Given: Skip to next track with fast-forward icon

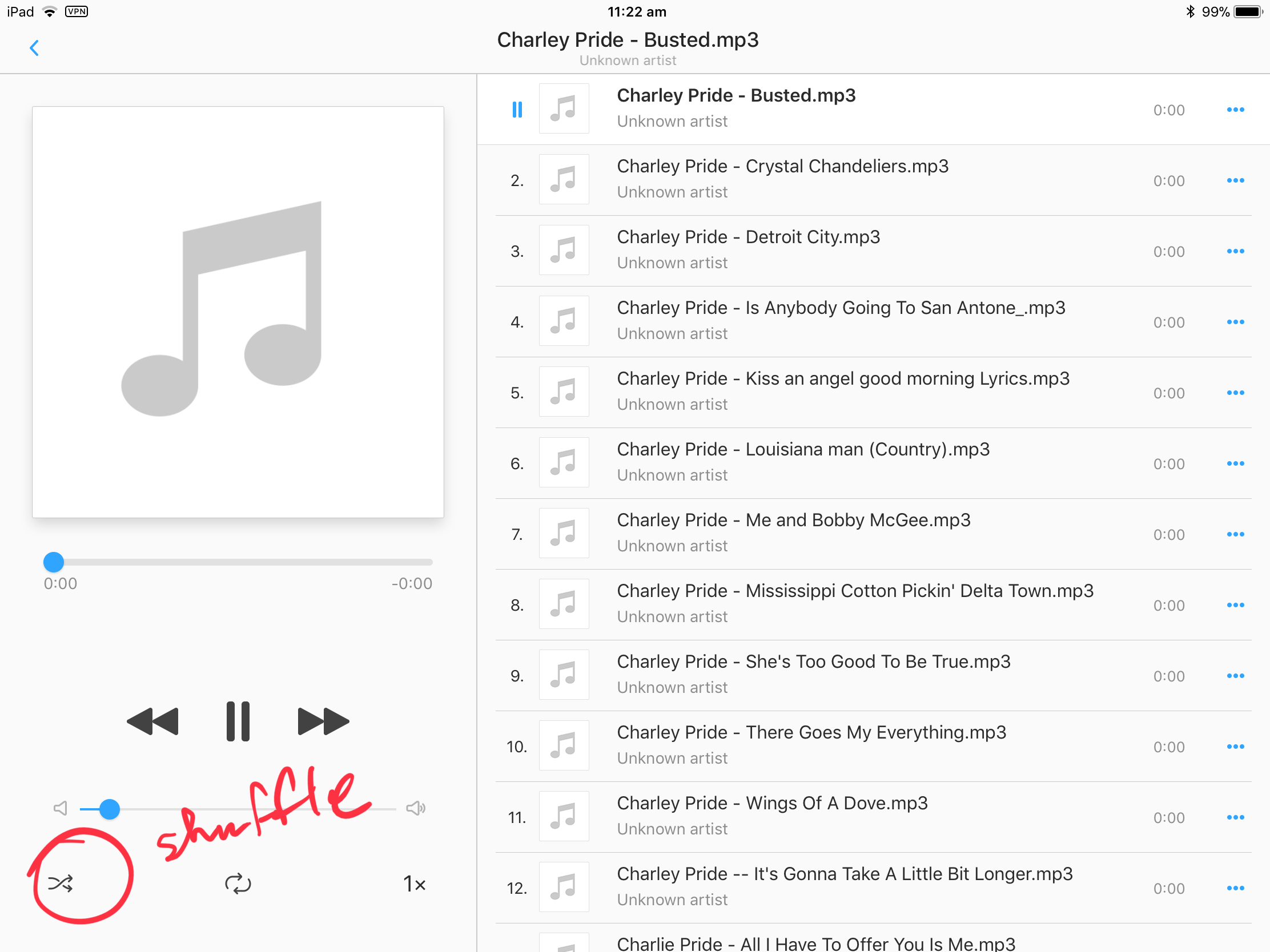Looking at the screenshot, I should point(323,721).
